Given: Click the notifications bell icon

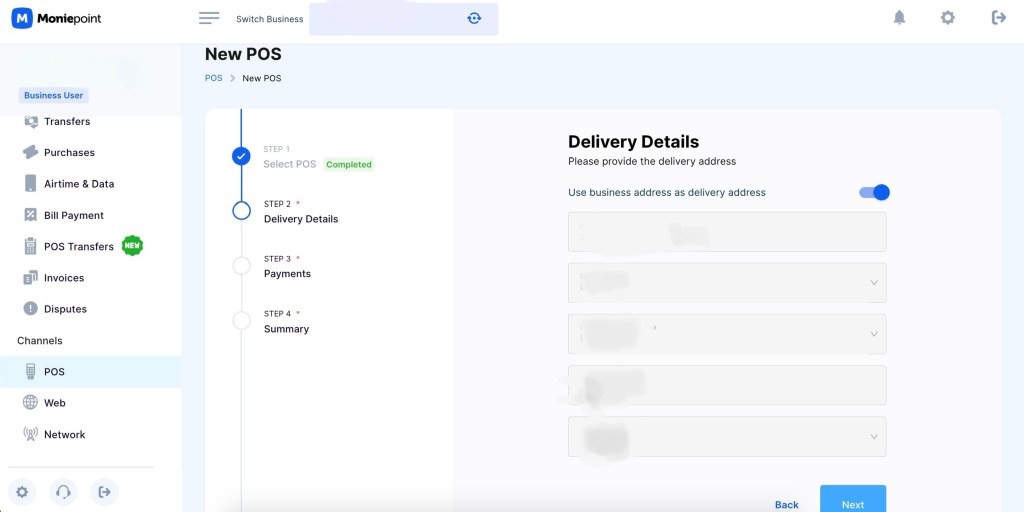Looking at the screenshot, I should coord(899,18).
